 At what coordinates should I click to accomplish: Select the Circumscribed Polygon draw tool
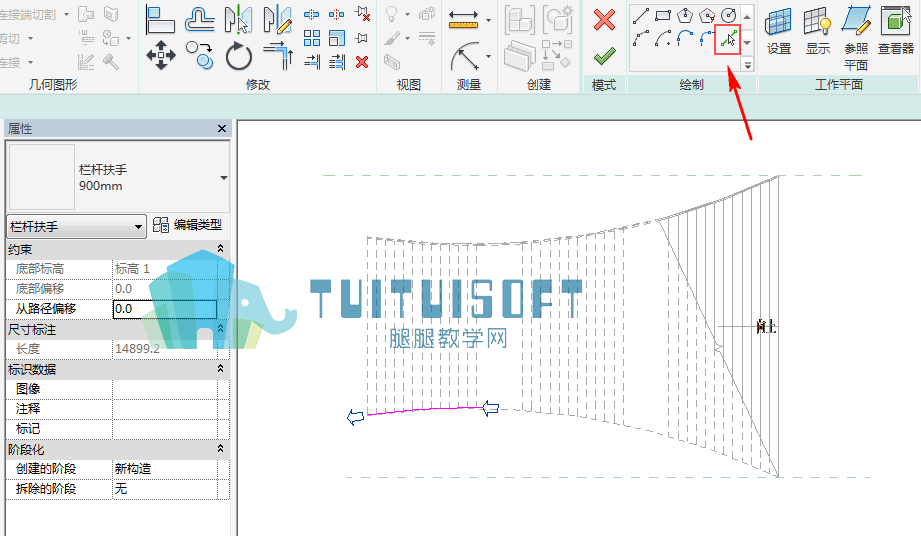click(x=707, y=15)
